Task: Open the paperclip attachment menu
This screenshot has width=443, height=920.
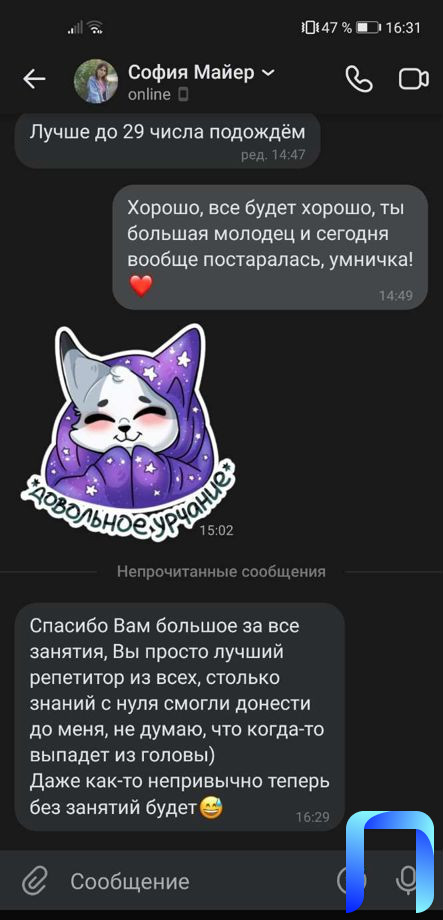Action: 34,881
